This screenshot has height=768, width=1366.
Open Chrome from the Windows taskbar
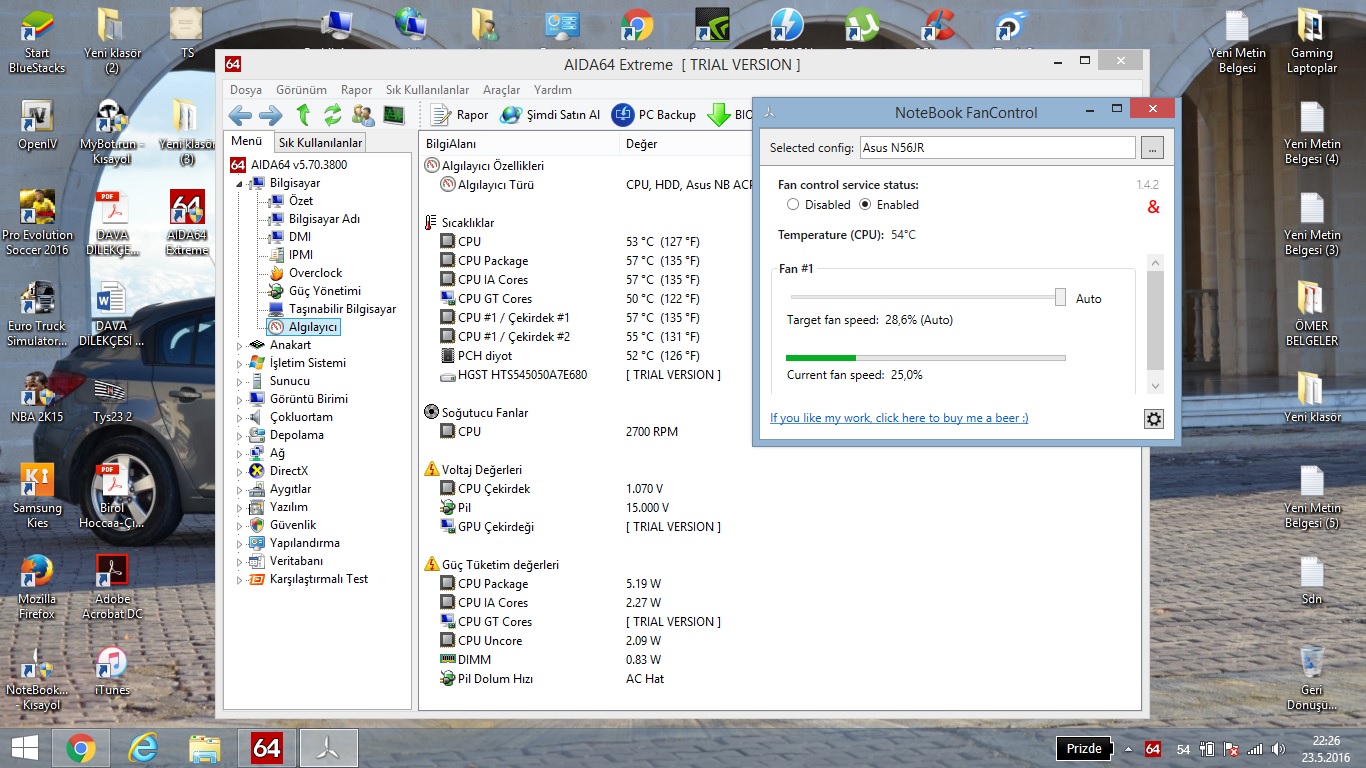tap(81, 748)
